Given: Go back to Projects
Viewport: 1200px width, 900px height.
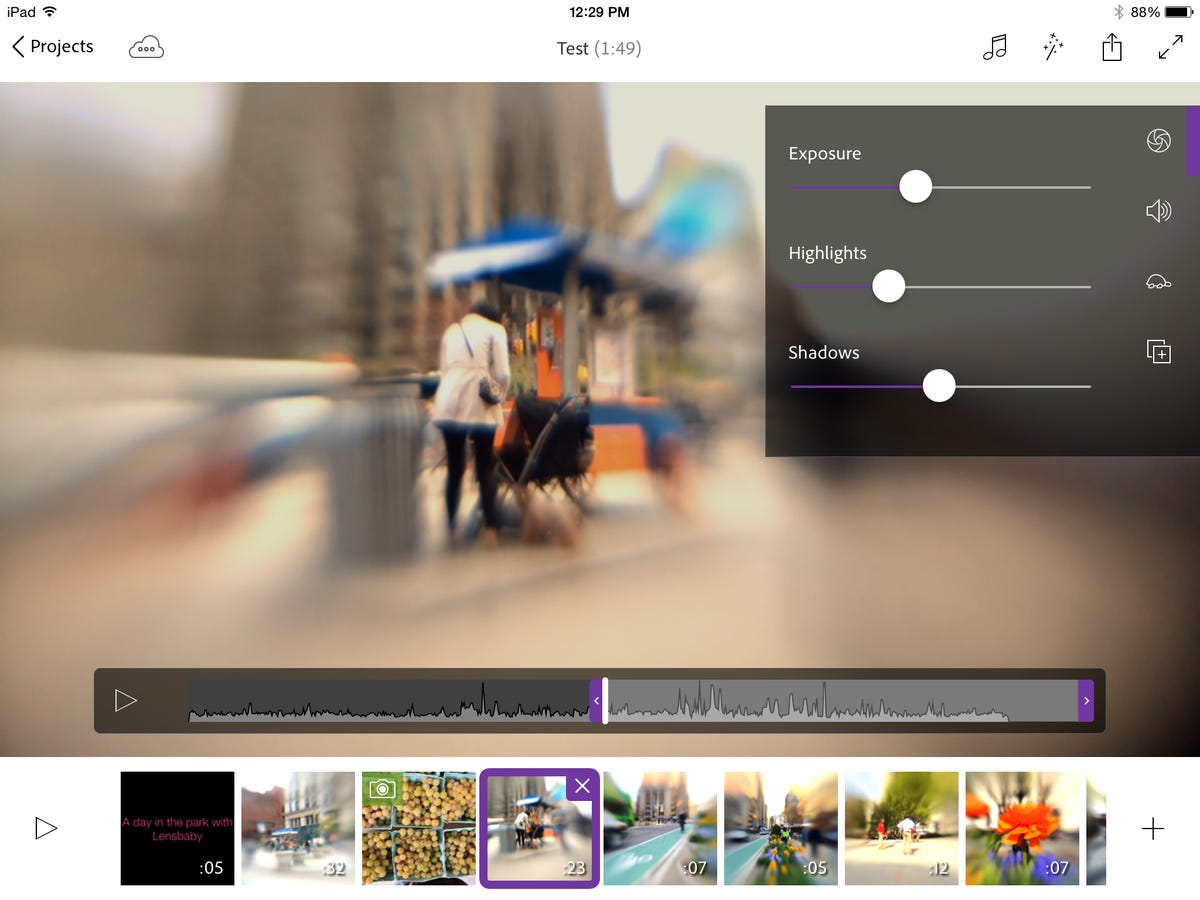Looking at the screenshot, I should coord(52,47).
